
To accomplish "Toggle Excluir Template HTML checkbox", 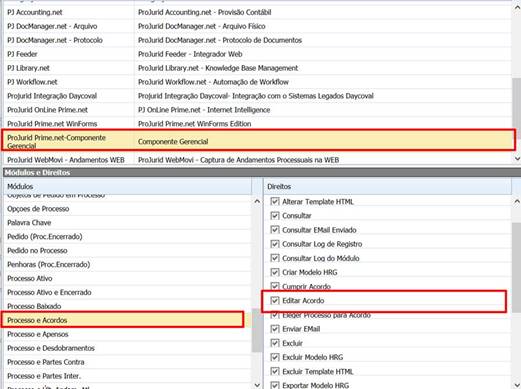I will pos(275,371).
